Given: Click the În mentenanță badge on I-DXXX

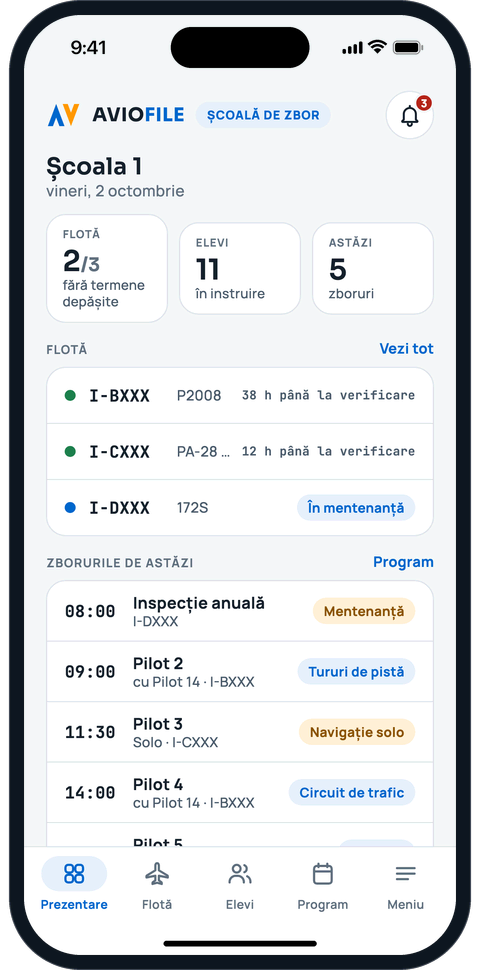Looking at the screenshot, I should pyautogui.click(x=356, y=508).
